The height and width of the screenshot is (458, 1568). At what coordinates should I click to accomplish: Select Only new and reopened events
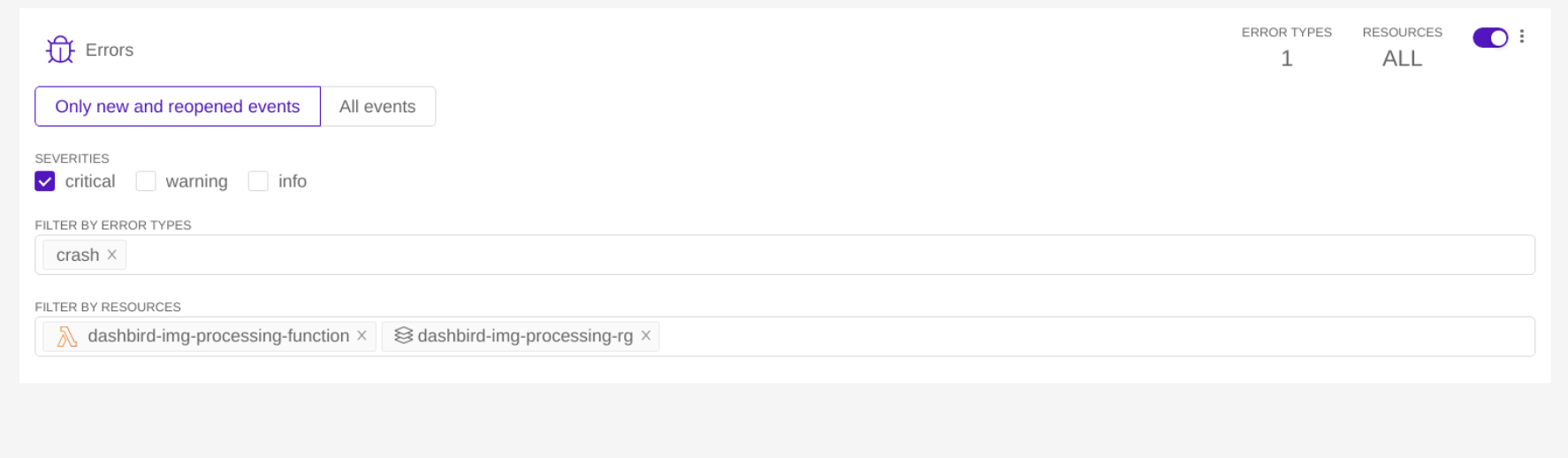point(178,106)
